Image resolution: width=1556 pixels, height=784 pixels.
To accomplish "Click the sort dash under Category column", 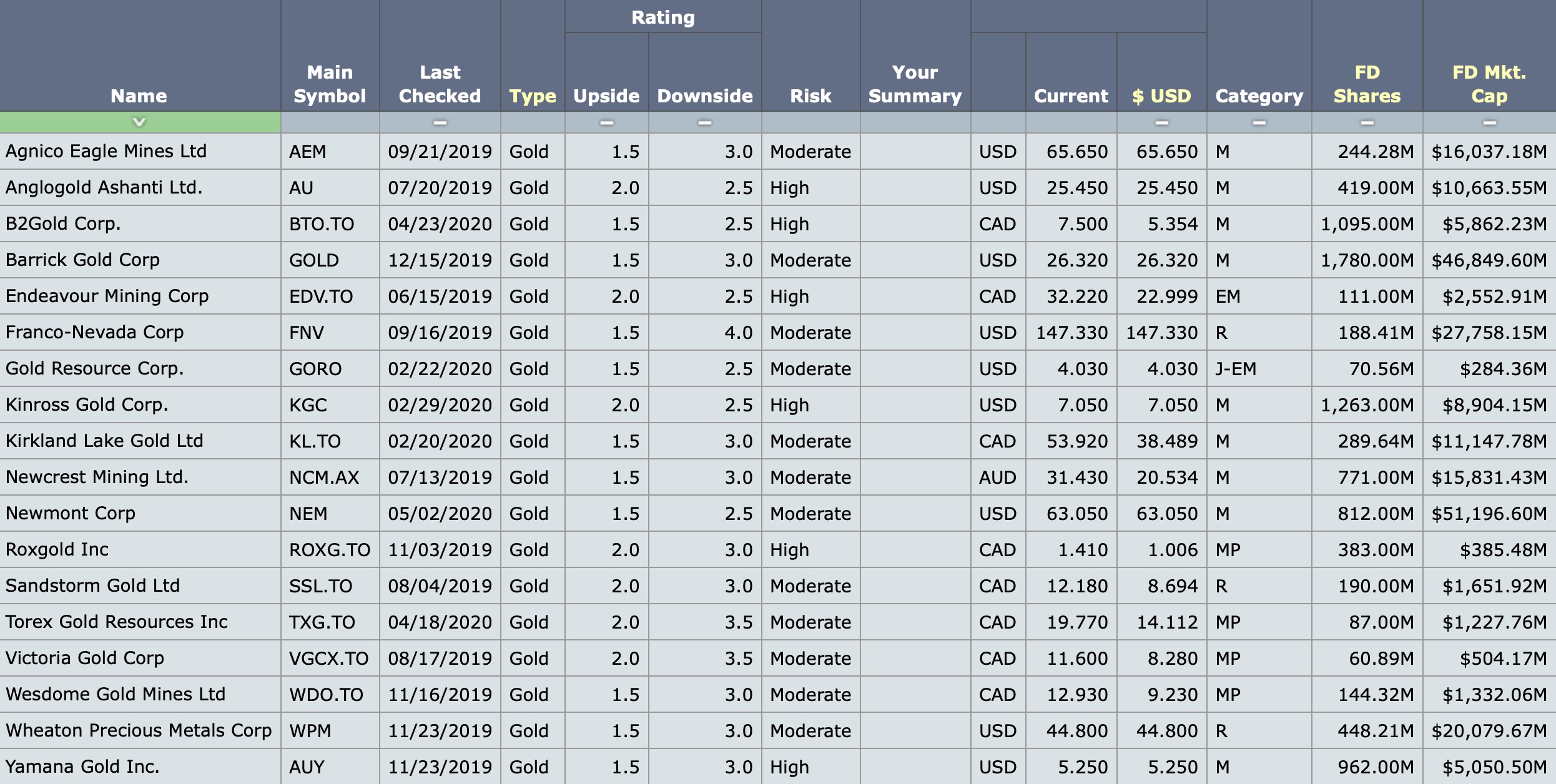I will click(x=1259, y=122).
